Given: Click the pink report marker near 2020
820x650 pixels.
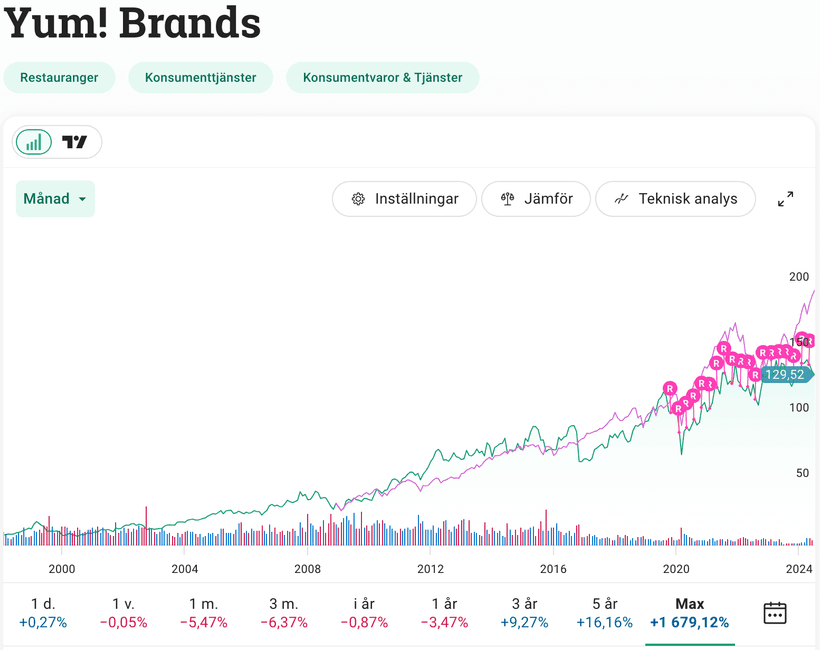Looking at the screenshot, I should point(670,388).
